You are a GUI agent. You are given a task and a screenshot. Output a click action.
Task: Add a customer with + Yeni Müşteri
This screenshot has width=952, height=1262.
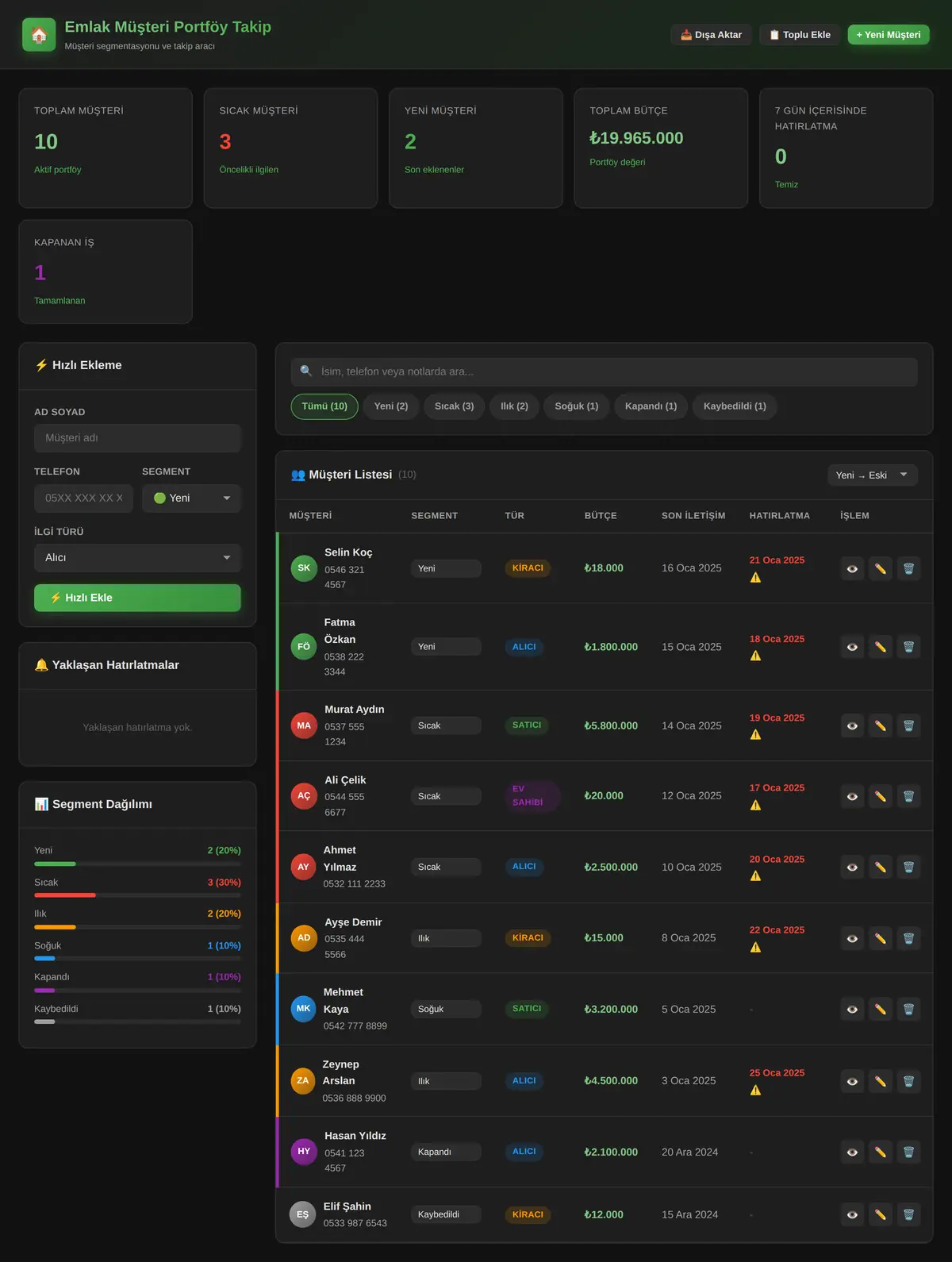(x=889, y=35)
